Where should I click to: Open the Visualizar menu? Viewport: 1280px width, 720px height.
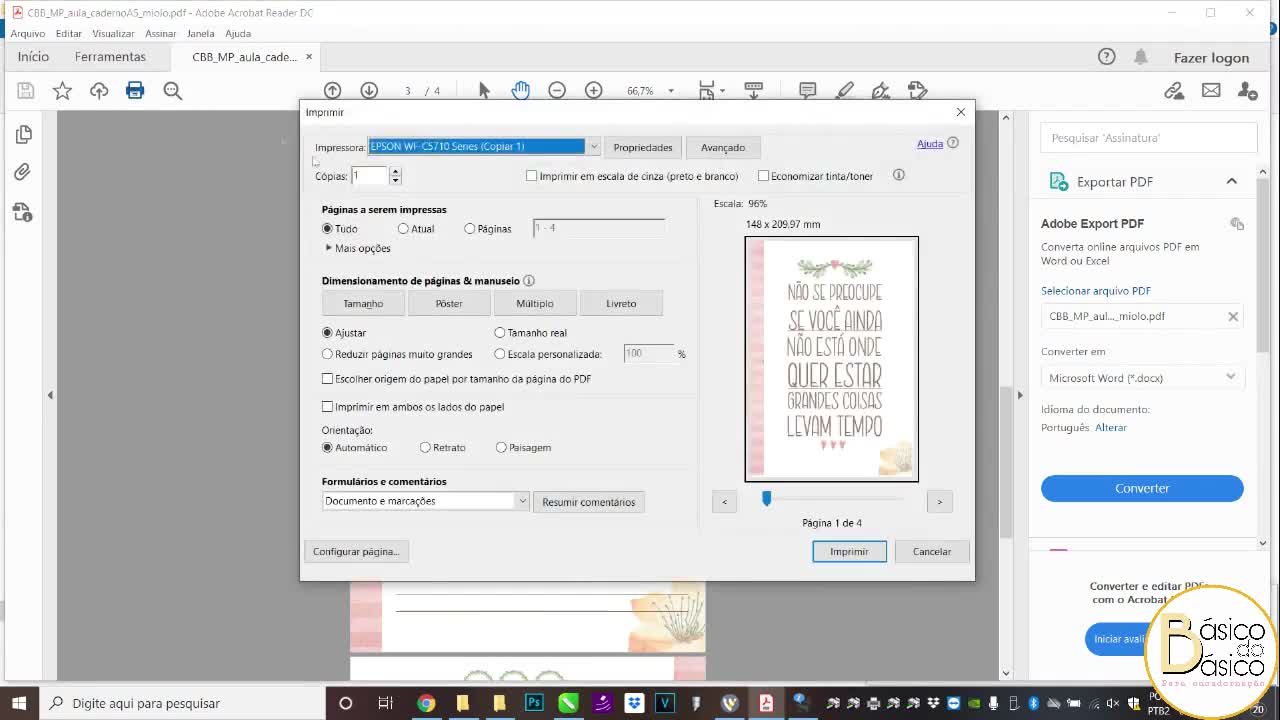pyautogui.click(x=113, y=33)
